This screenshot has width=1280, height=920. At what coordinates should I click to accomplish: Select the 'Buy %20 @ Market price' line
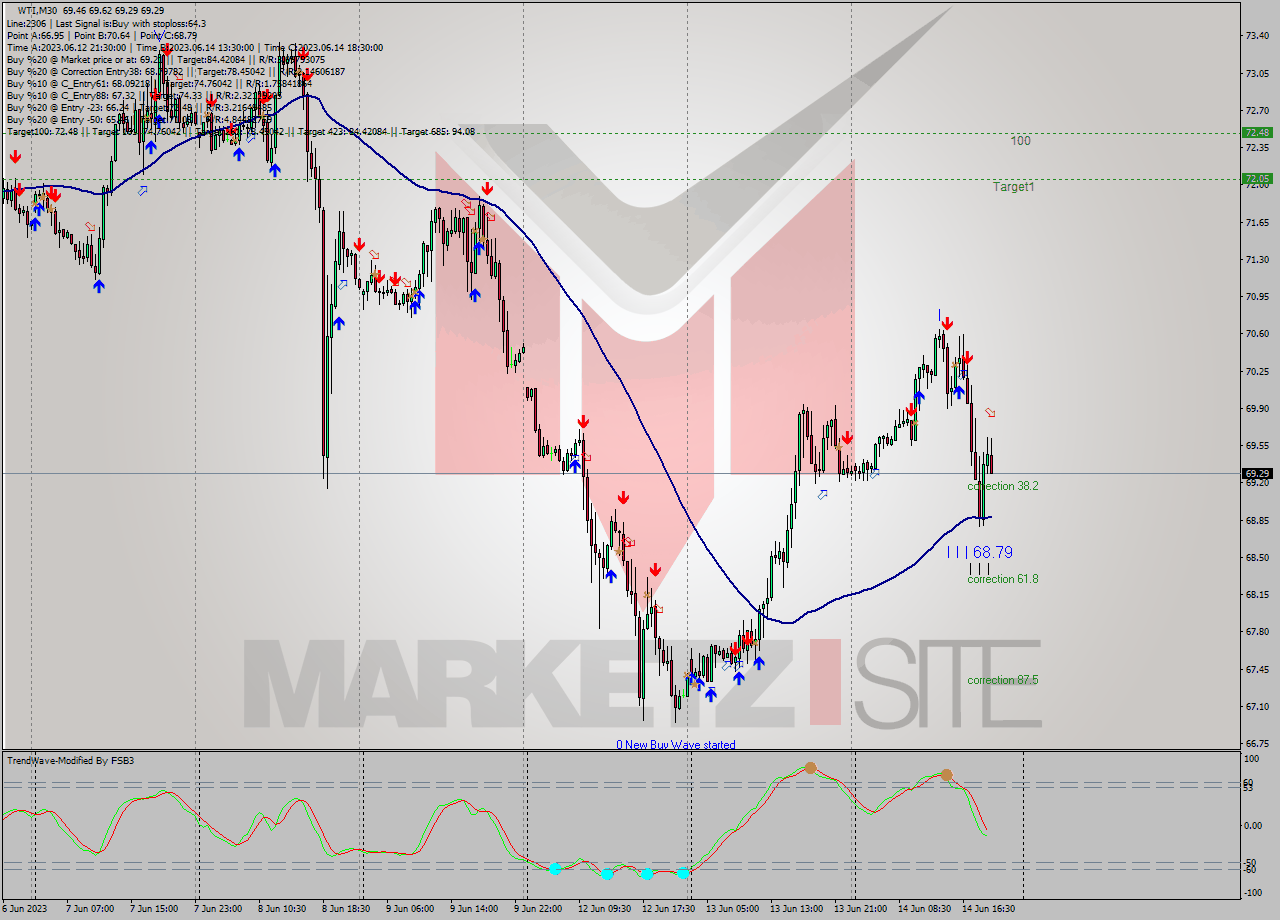(x=165, y=59)
